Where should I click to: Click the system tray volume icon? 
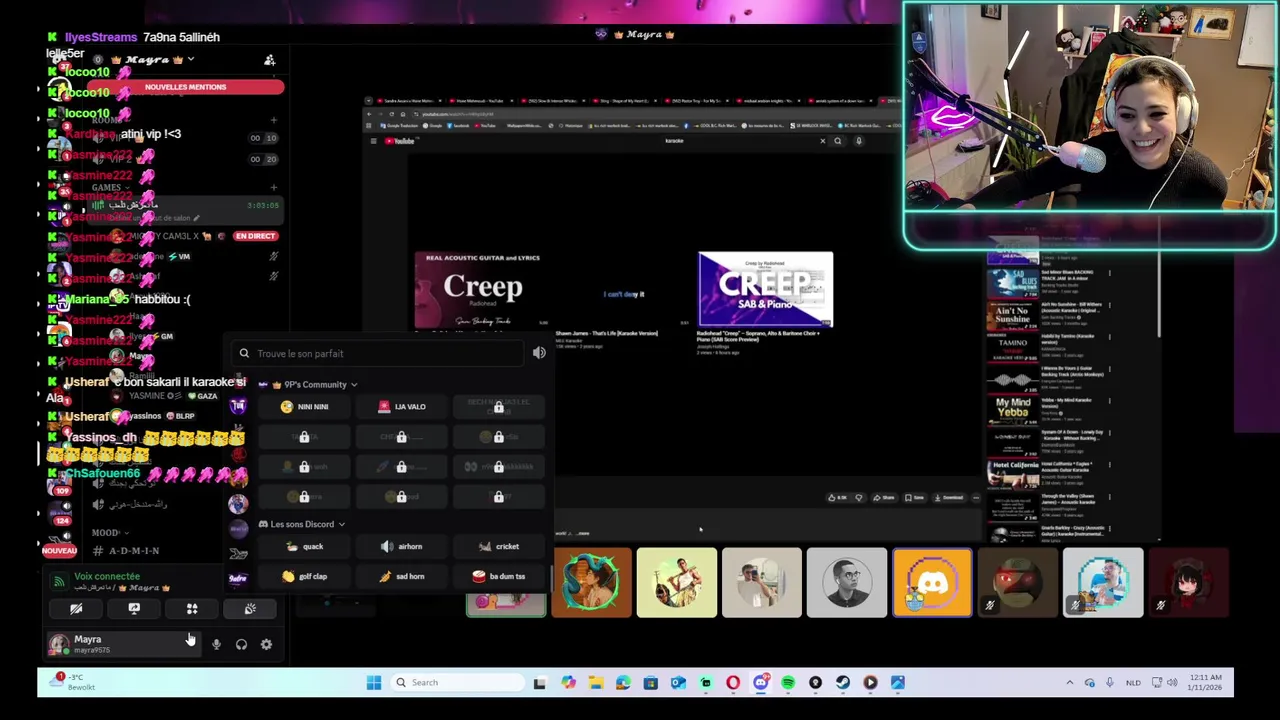pyautogui.click(x=1173, y=683)
